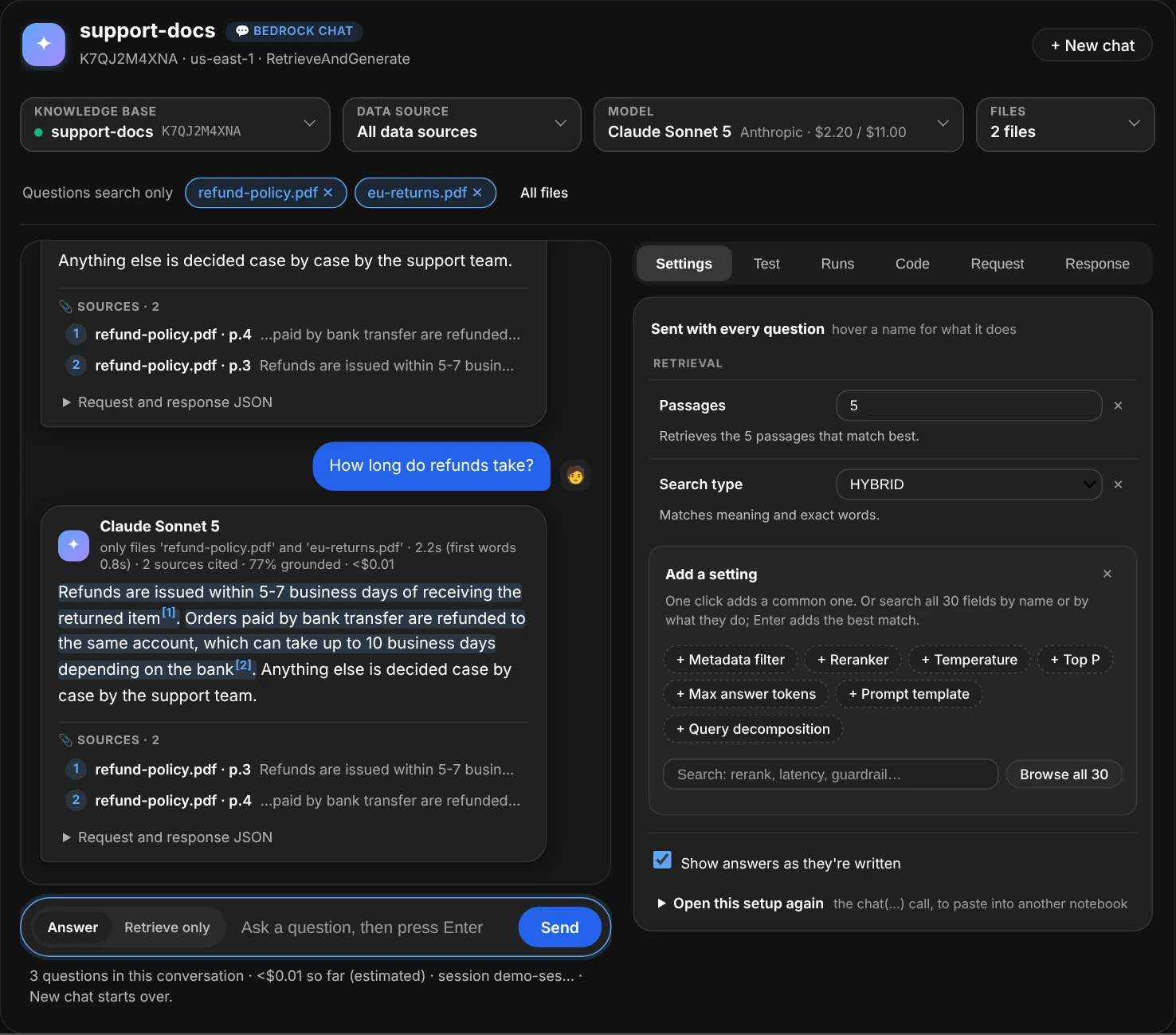Select All files filter option
The image size is (1176, 1035).
point(544,193)
